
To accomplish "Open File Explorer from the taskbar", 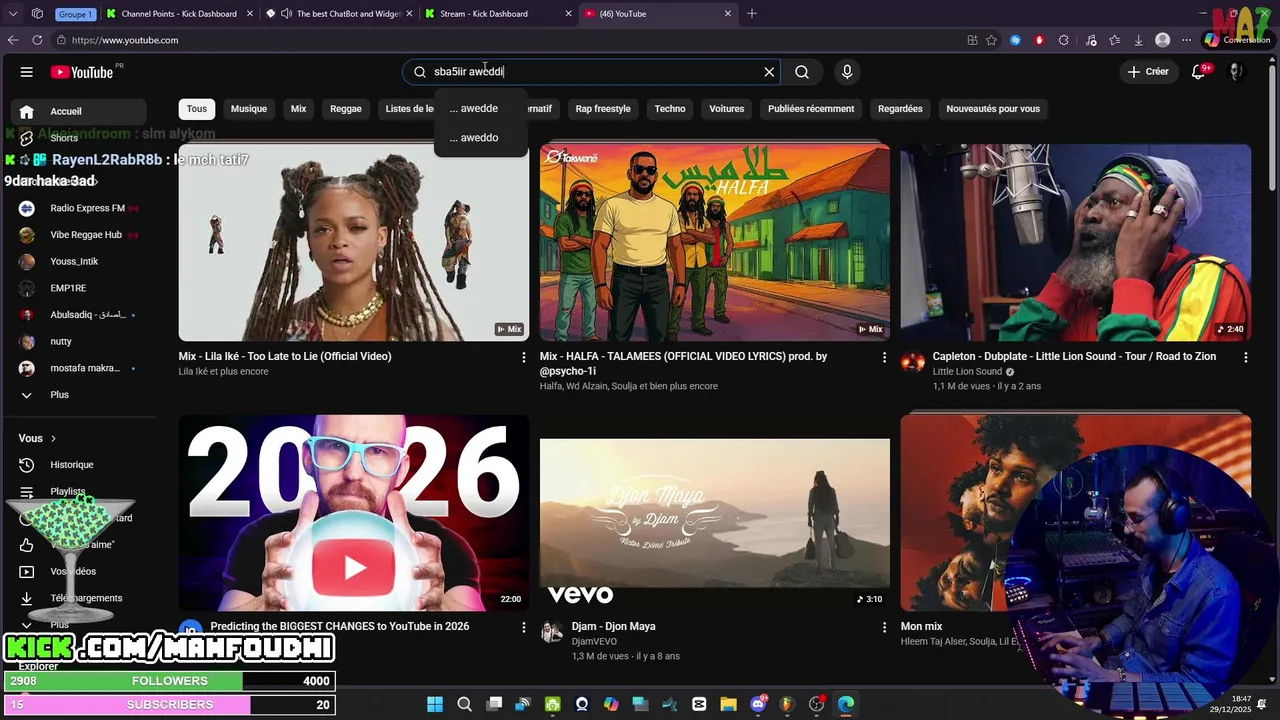I will 728,704.
